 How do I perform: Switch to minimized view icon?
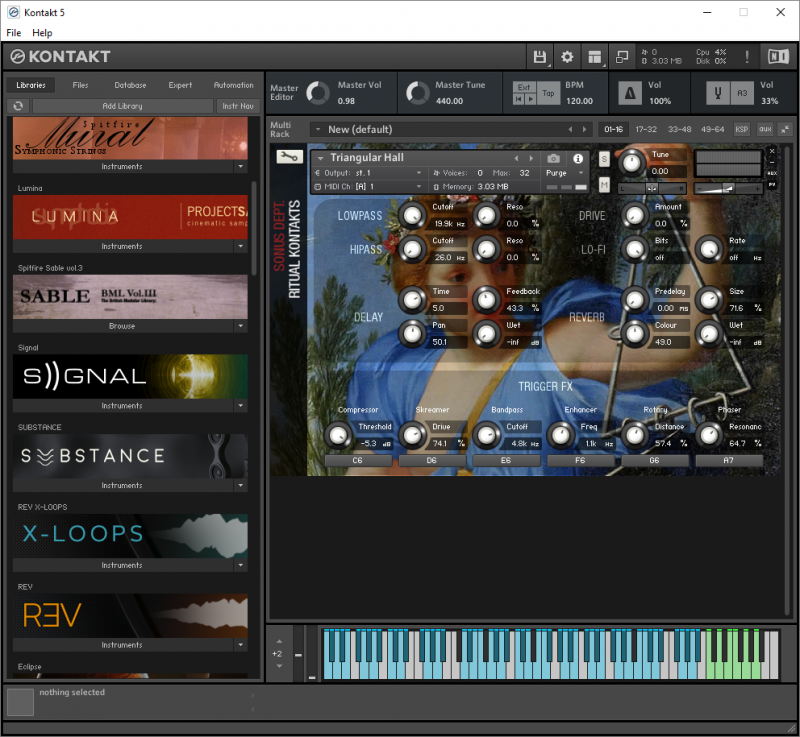[x=622, y=57]
